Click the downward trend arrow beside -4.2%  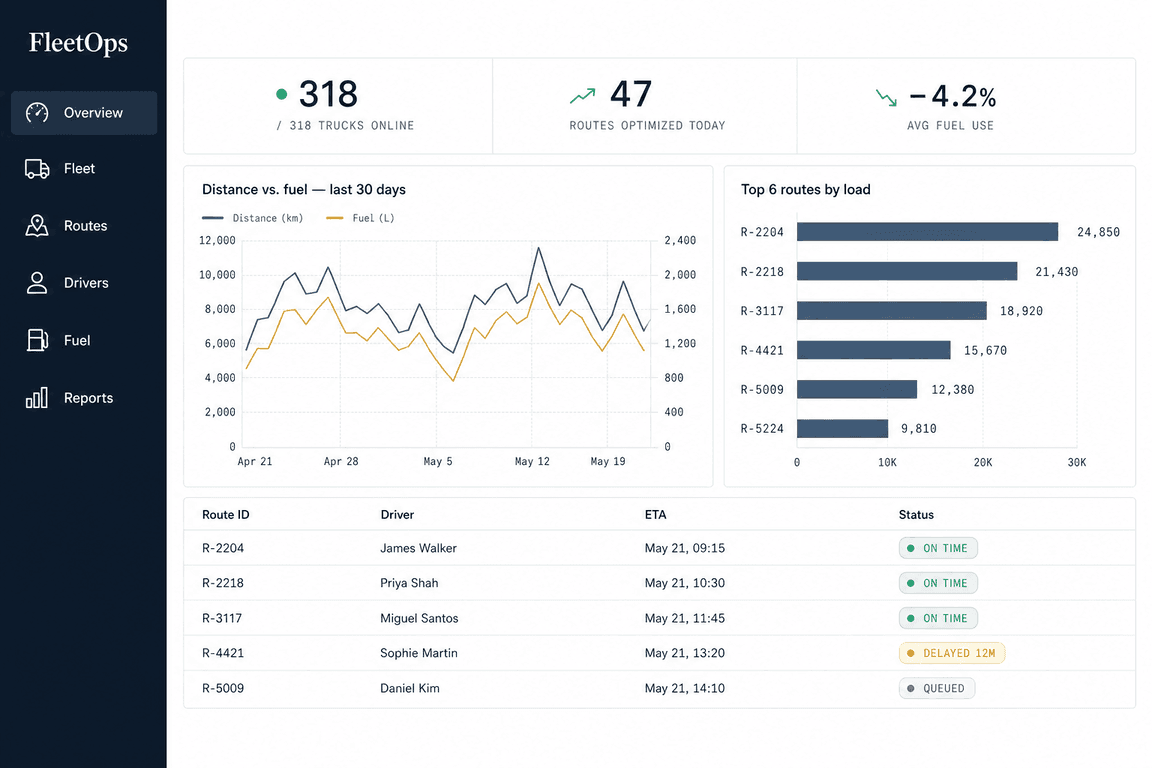point(886,98)
